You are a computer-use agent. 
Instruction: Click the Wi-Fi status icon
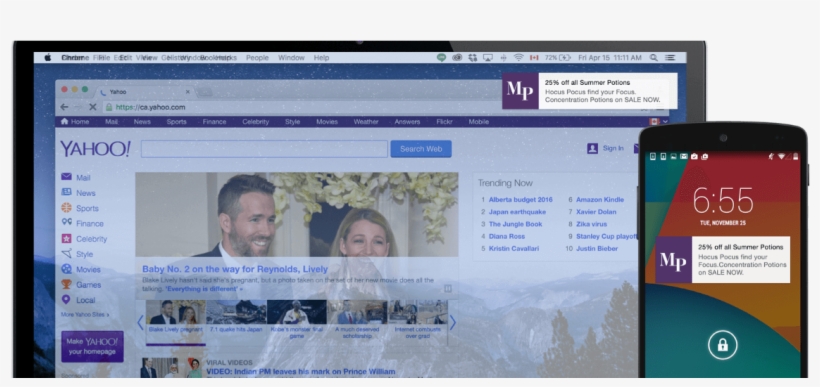coord(518,58)
